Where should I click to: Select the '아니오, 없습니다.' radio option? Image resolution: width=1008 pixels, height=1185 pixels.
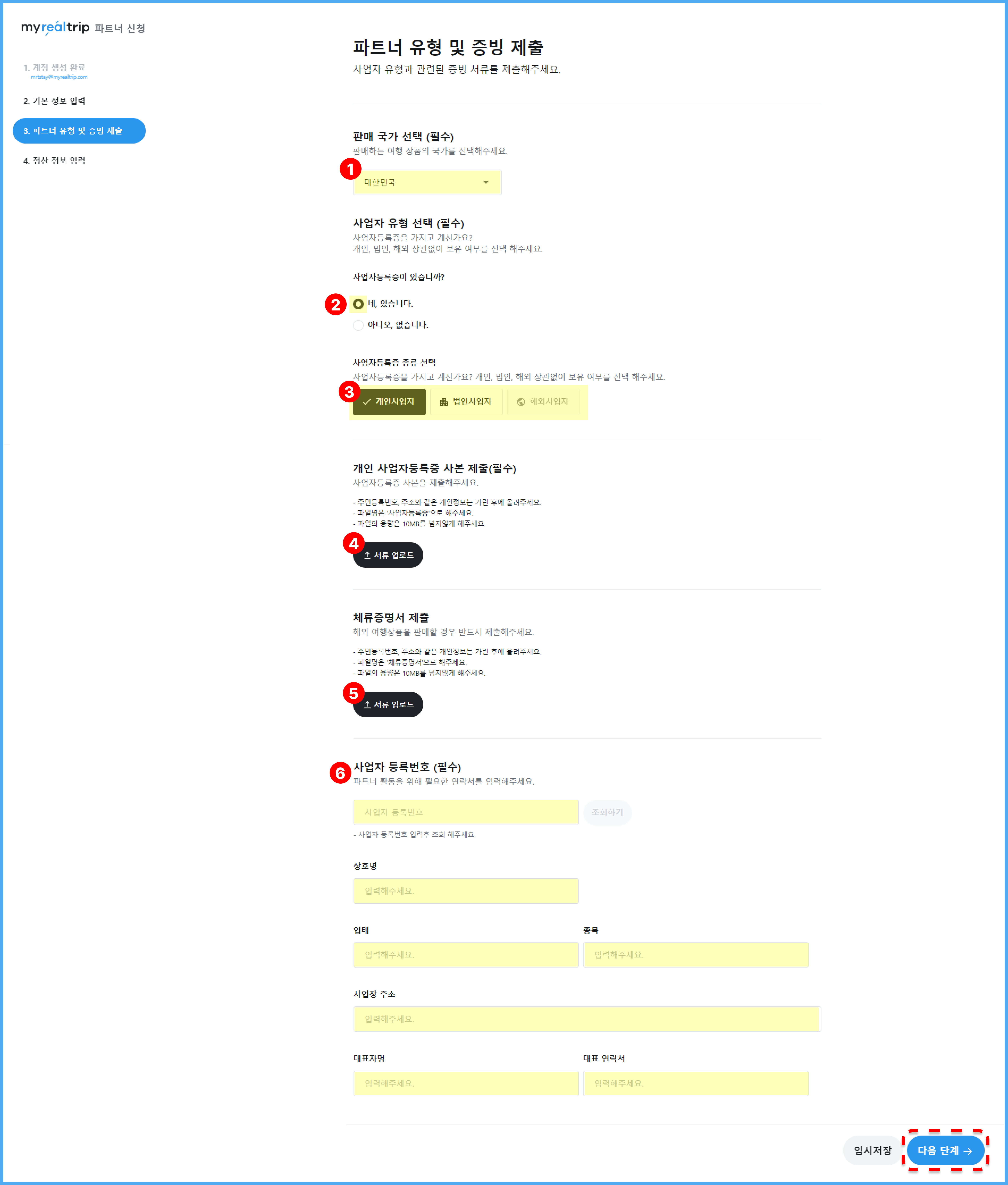click(358, 325)
